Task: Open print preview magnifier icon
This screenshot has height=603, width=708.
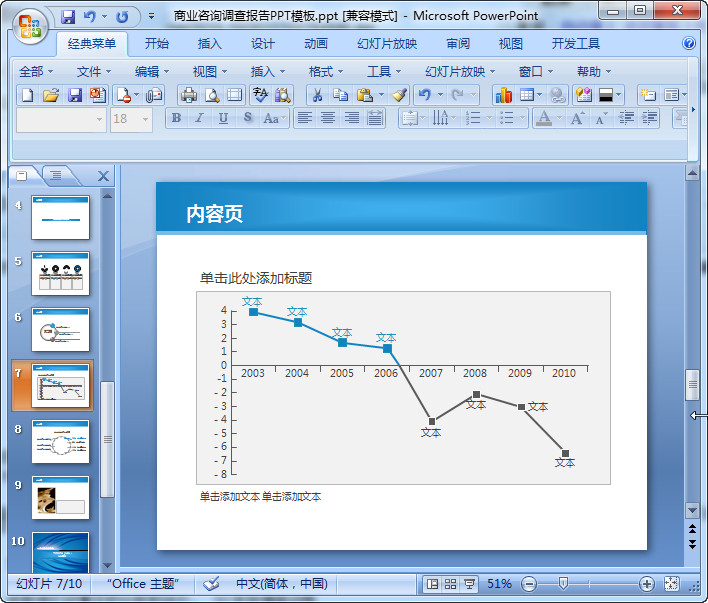Action: pyautogui.click(x=212, y=95)
